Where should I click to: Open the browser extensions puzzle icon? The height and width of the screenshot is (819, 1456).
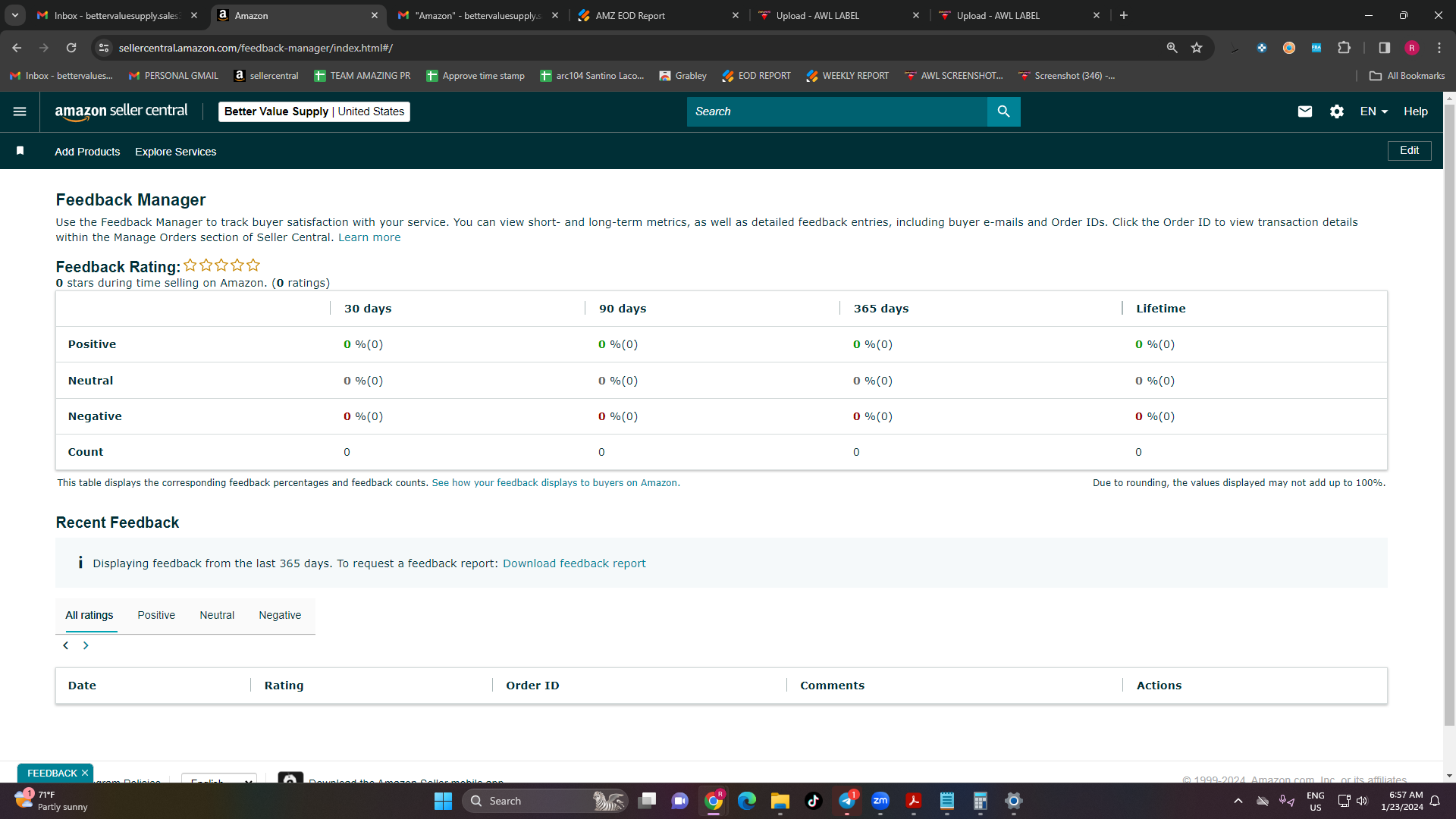(x=1344, y=48)
